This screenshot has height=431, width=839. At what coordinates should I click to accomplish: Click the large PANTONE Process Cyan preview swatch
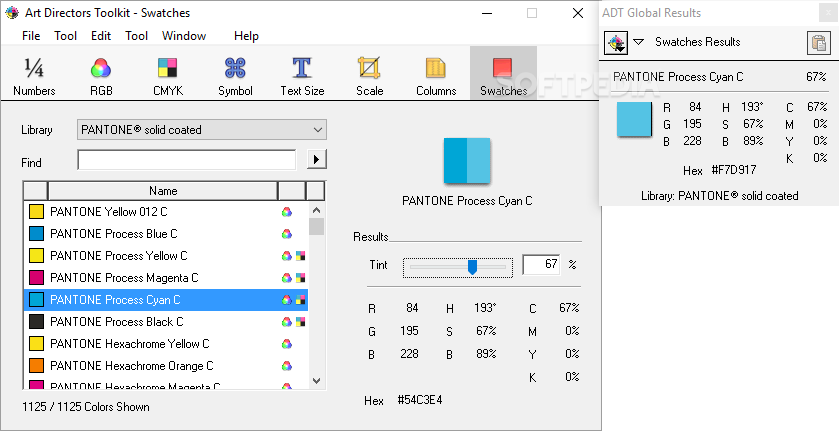[x=467, y=161]
